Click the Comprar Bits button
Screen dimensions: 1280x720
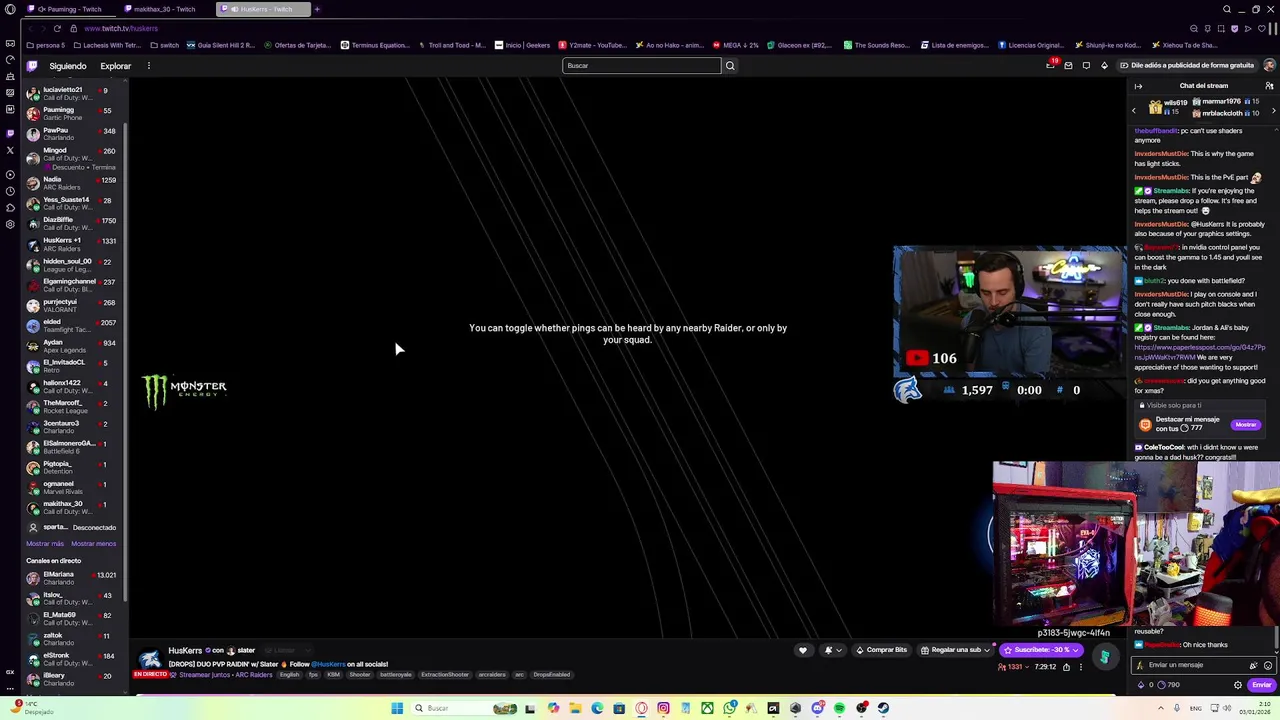[x=880, y=650]
